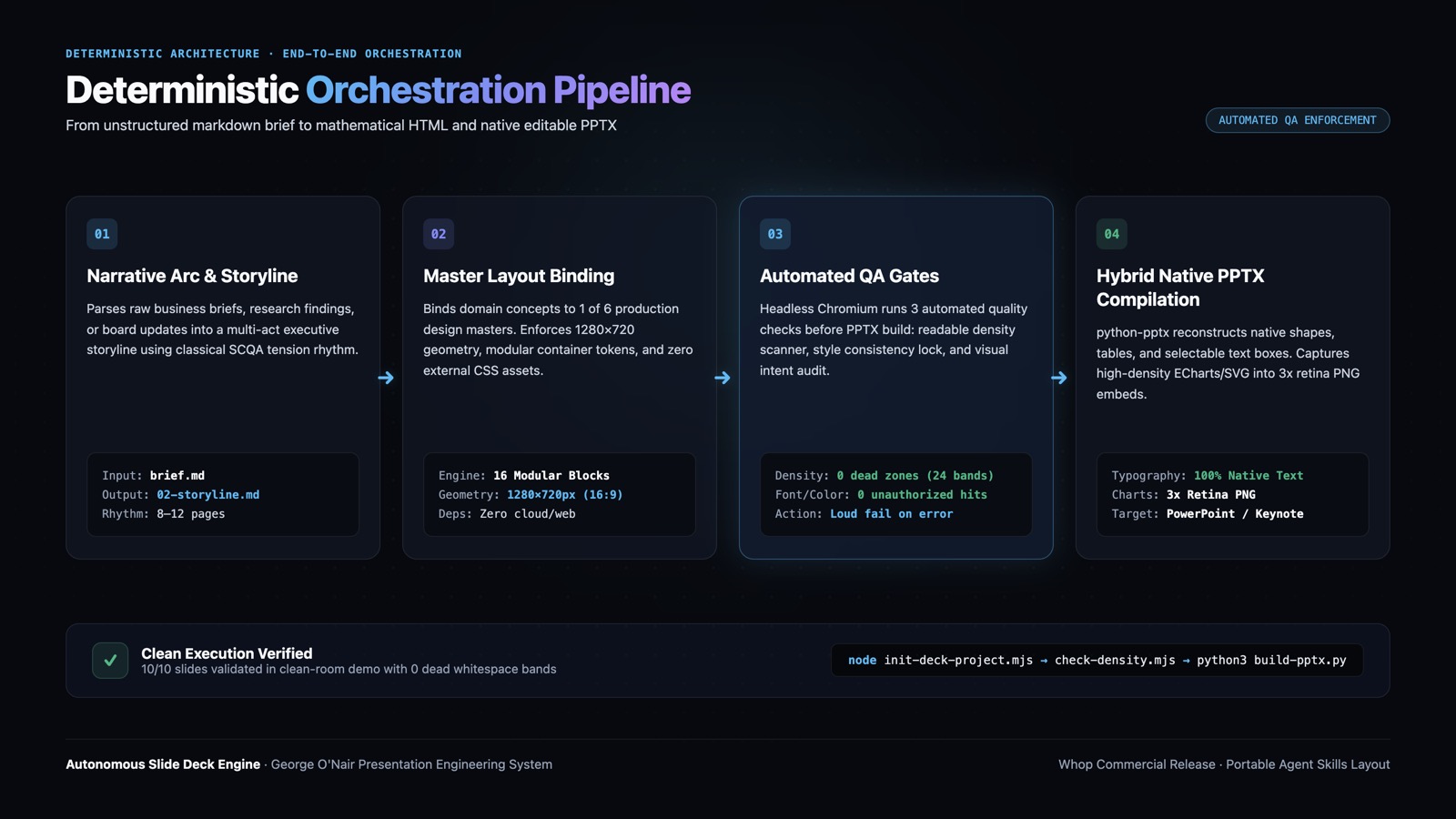Image resolution: width=1456 pixels, height=819 pixels.
Task: Click the Charts: 3x Retina PNG line
Action: [x=1184, y=495]
